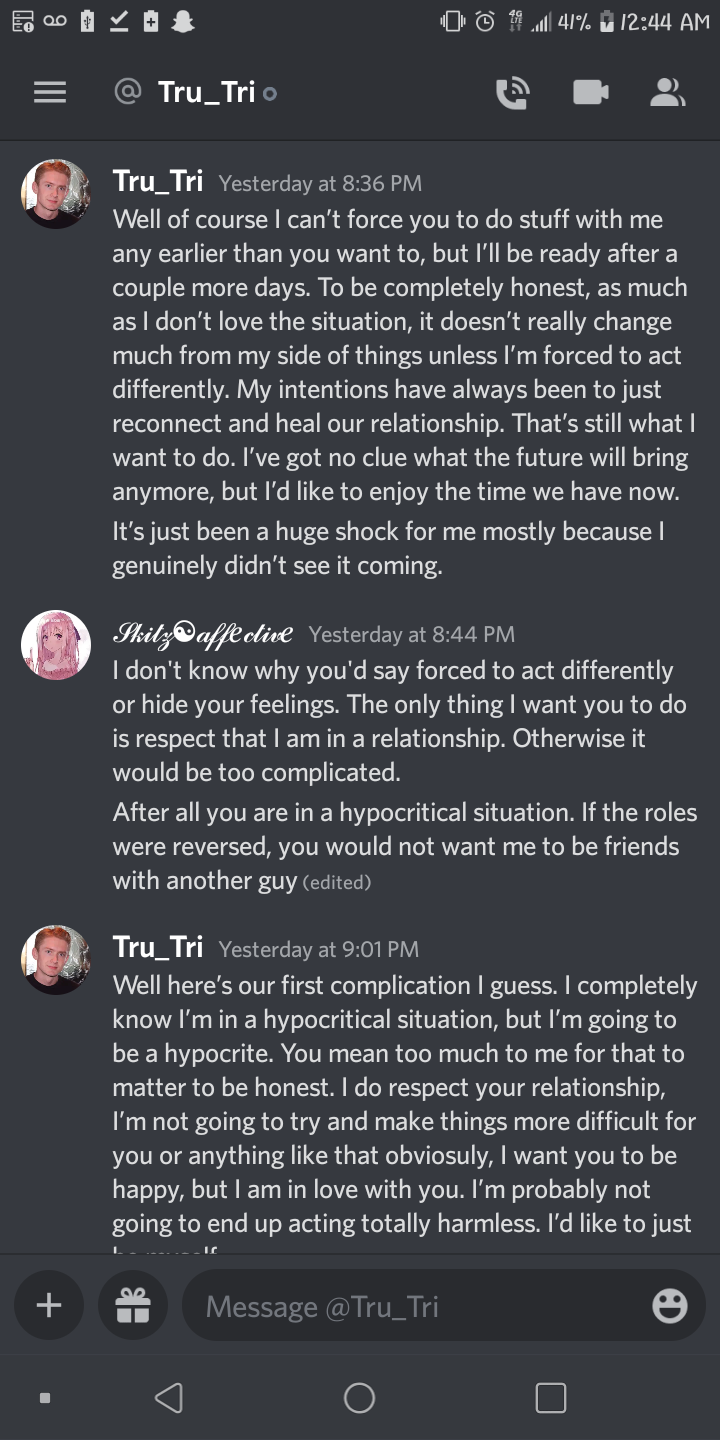This screenshot has width=720, height=1440.
Task: Open Android recent apps
Action: (550, 1397)
